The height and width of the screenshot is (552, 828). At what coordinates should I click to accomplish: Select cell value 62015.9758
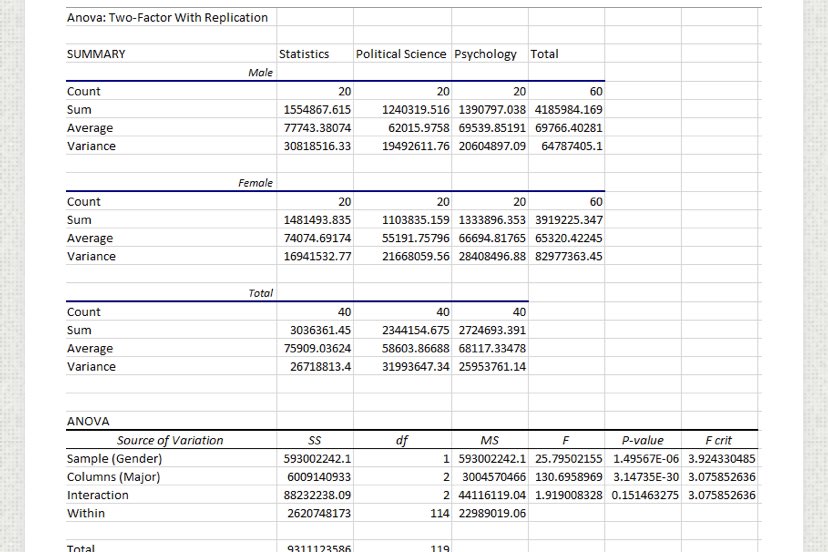click(x=419, y=128)
